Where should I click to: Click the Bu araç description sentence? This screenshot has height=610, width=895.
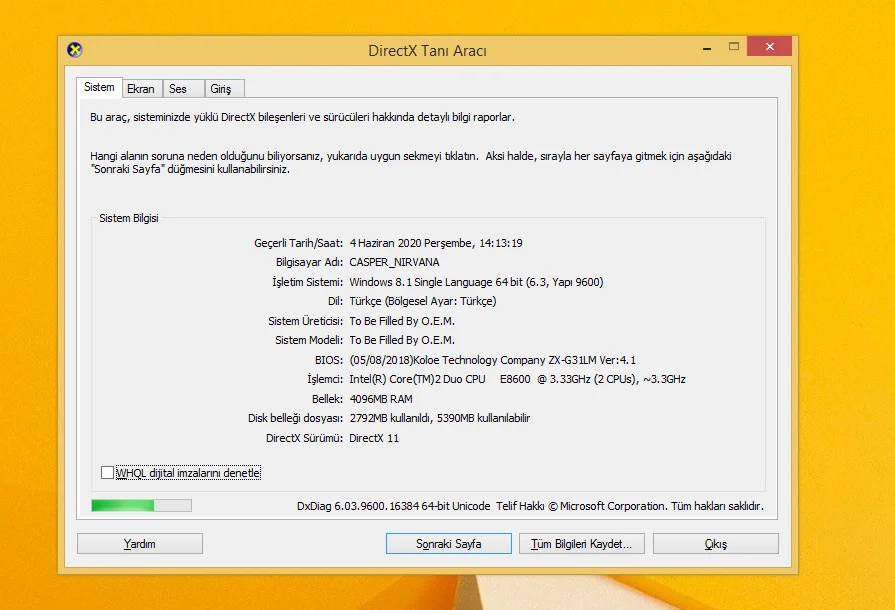point(303,117)
